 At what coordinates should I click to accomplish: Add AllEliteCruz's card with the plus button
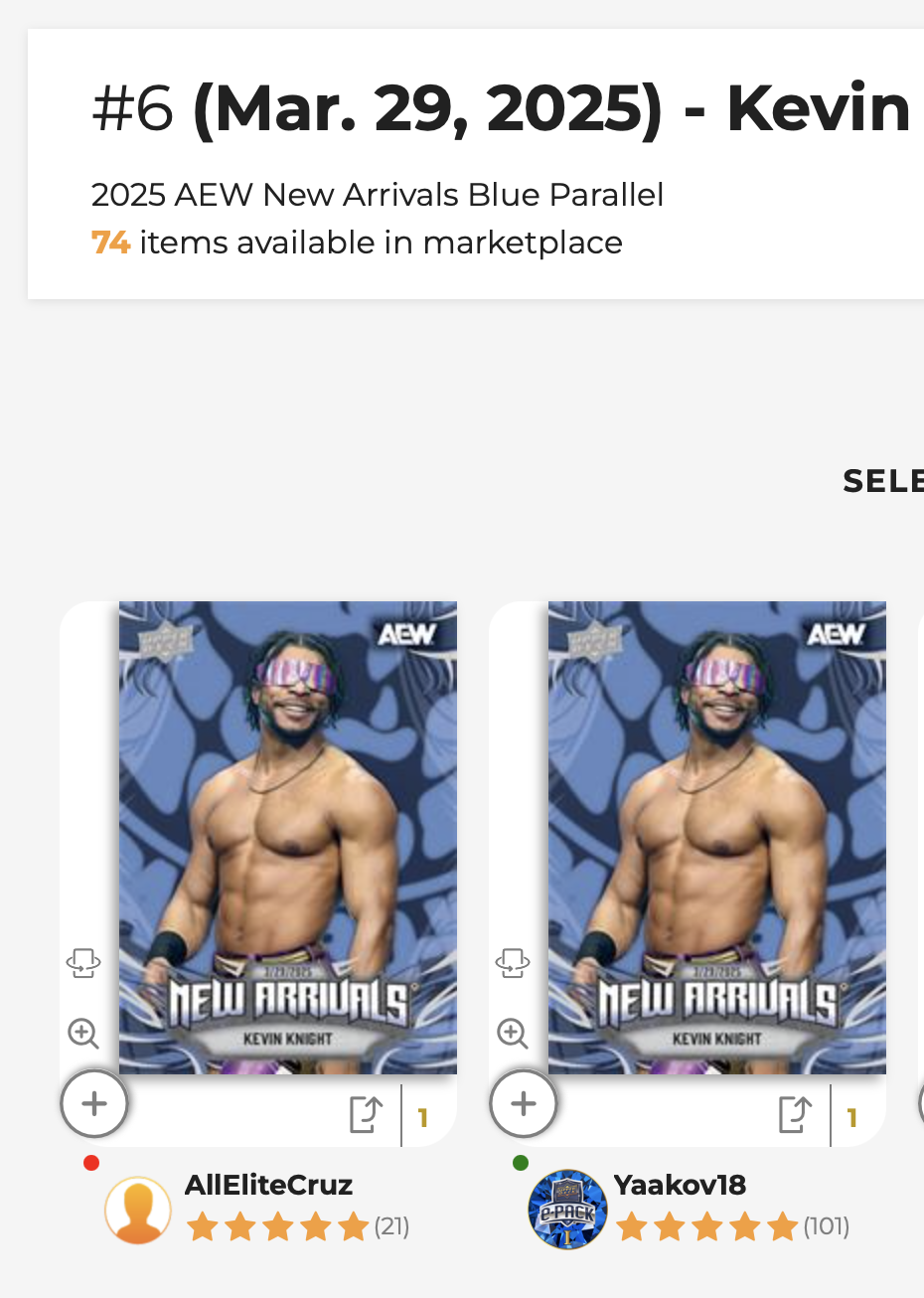point(94,1103)
